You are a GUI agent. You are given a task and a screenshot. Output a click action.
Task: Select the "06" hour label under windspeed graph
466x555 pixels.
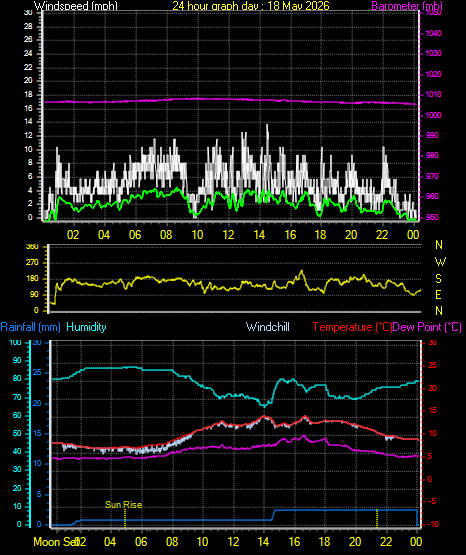135,235
